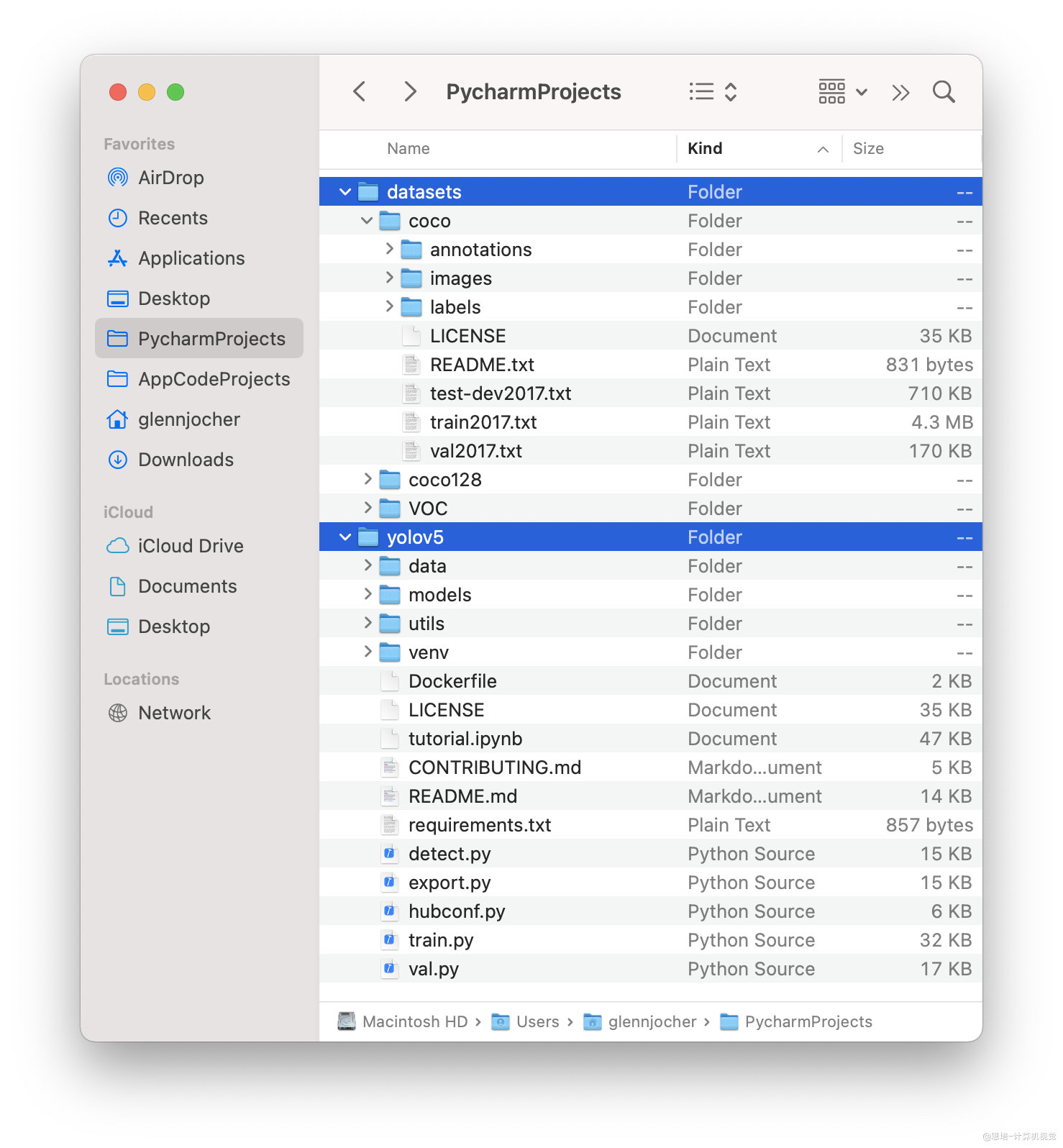Screen dimensions: 1063x1148
Task: Select README.txt in the coco folder
Action: [651, 365]
